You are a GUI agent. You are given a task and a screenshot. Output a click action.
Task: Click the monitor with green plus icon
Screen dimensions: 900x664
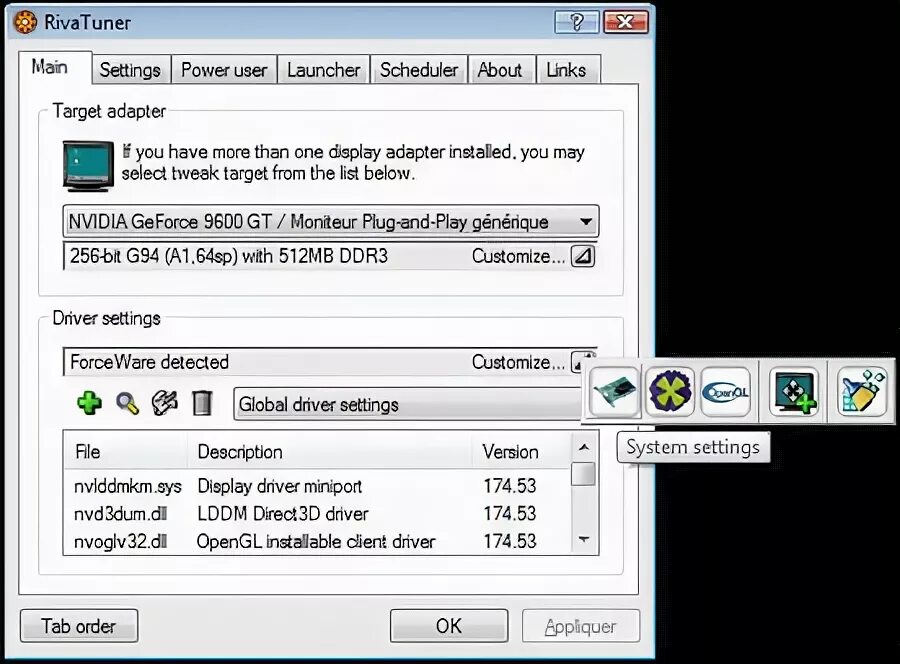coord(794,391)
